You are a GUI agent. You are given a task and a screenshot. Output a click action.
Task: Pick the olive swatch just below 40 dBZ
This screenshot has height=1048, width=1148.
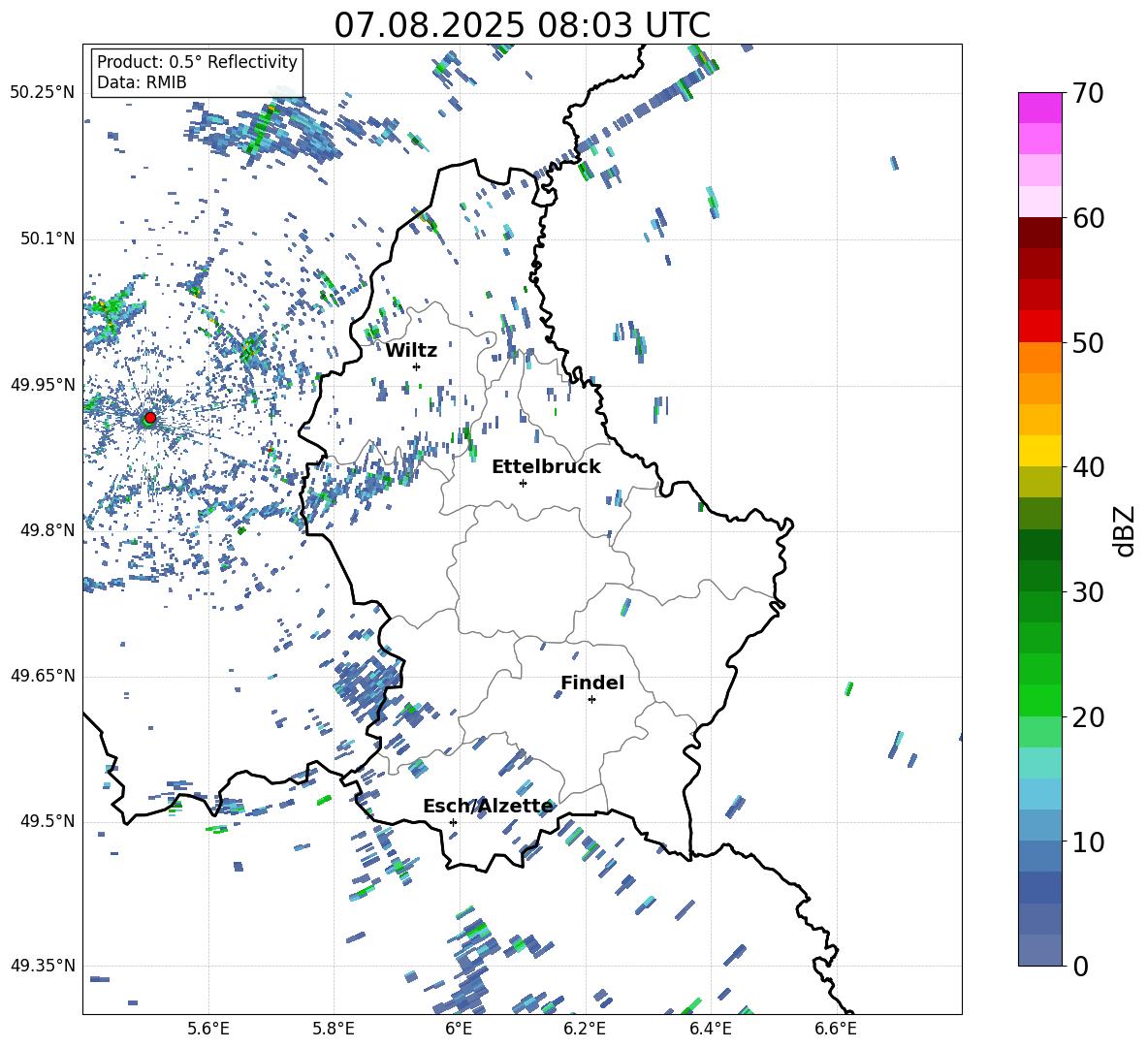pyautogui.click(x=1040, y=482)
